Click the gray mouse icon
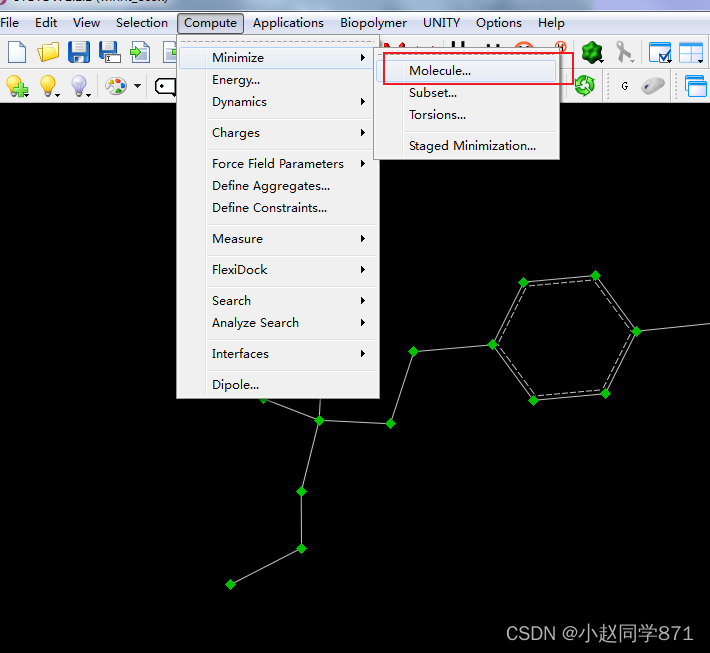The image size is (710, 653). point(653,86)
